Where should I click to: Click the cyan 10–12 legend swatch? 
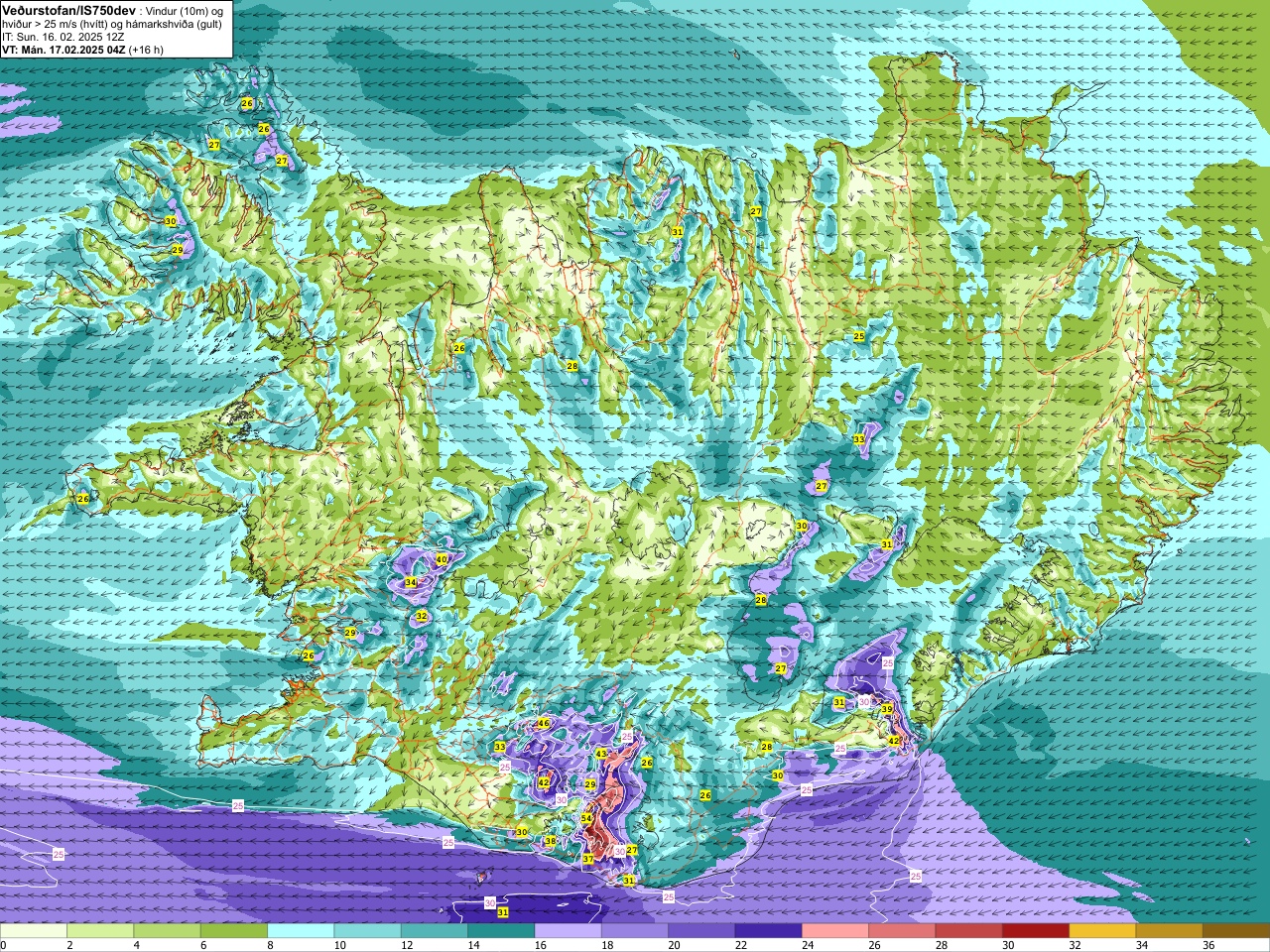[367, 931]
